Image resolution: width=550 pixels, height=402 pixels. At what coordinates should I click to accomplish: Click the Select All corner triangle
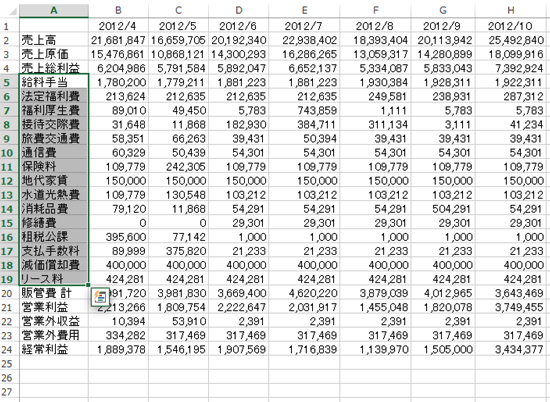[x=13, y=11]
